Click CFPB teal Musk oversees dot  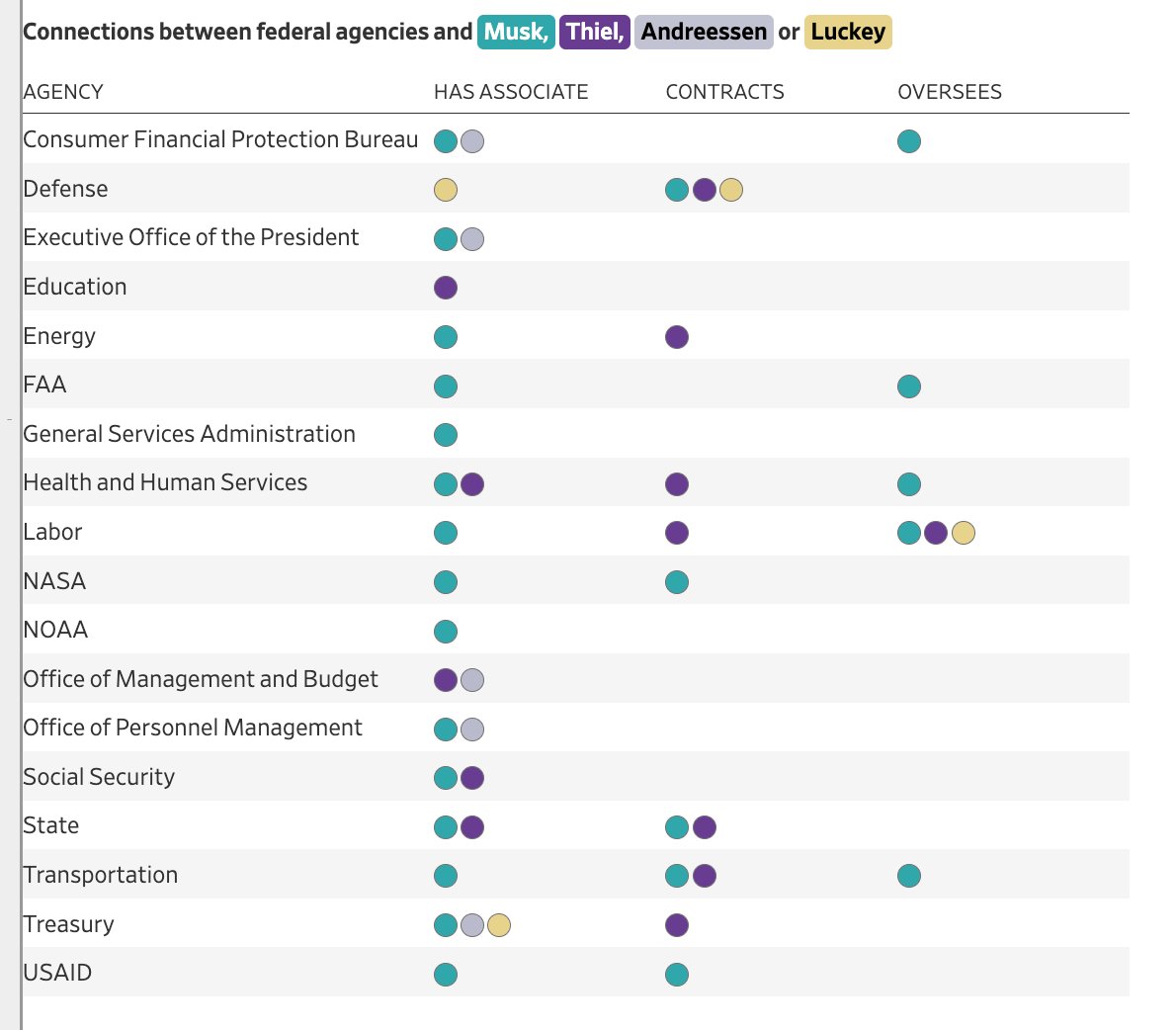coord(909,141)
